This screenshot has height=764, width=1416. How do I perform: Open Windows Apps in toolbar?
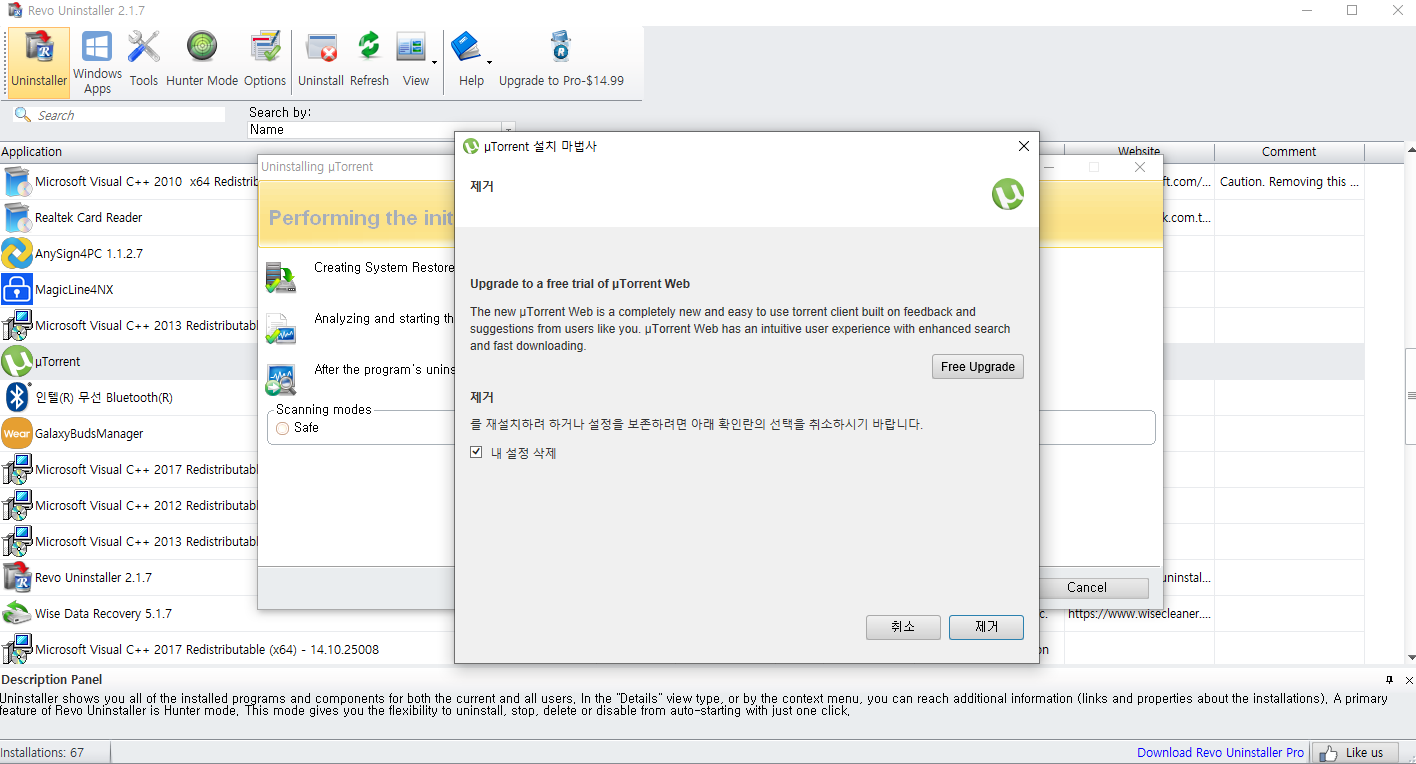97,62
